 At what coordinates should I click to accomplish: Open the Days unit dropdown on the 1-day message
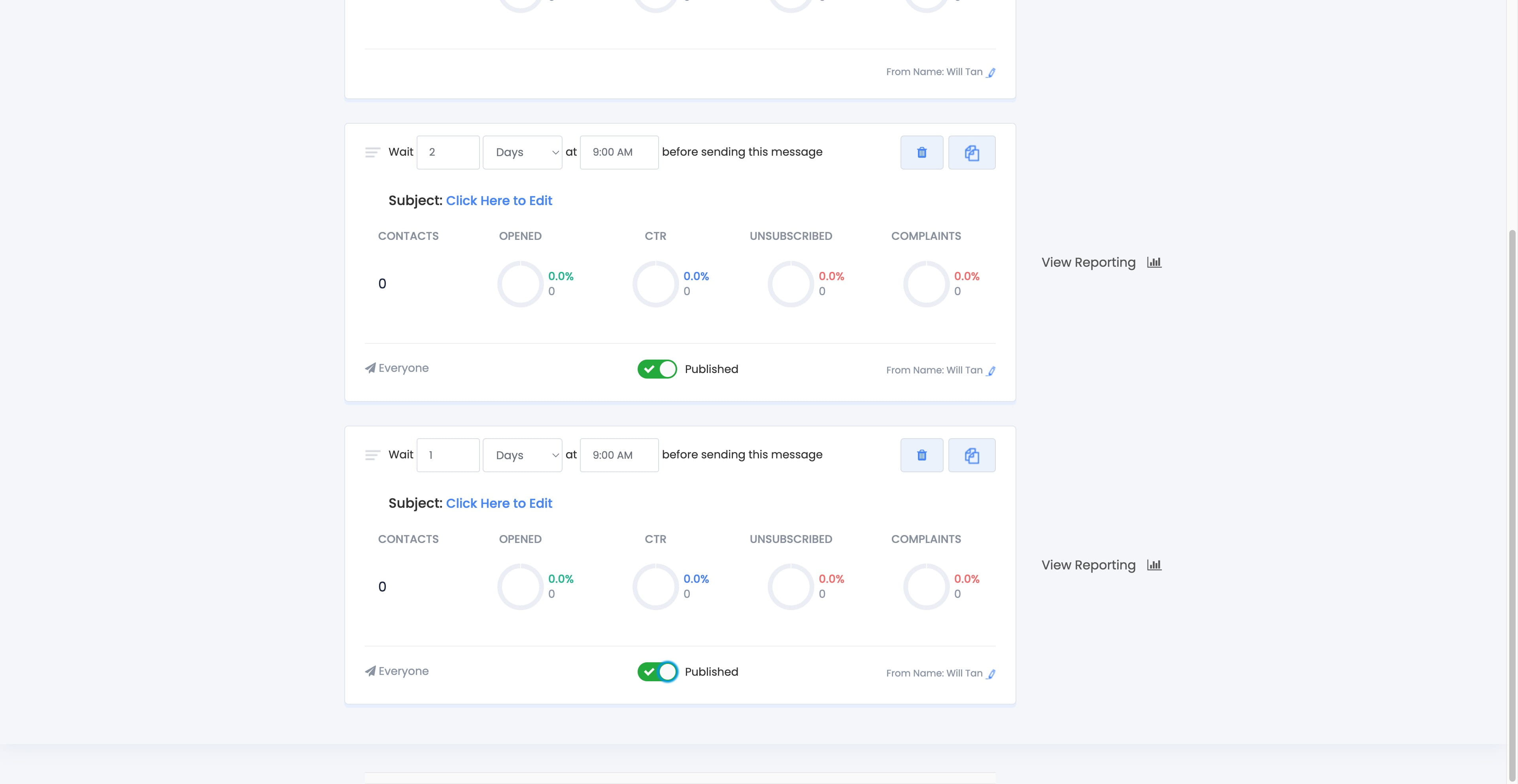[522, 455]
